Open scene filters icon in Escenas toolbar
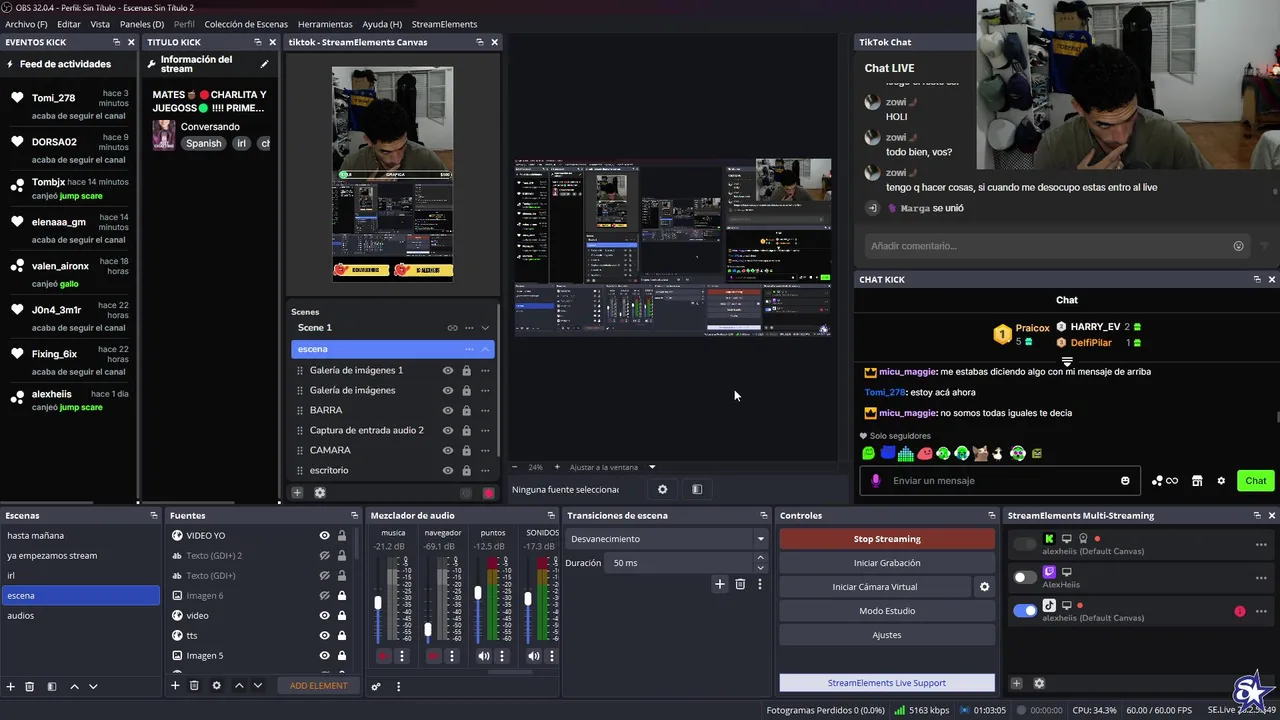The height and width of the screenshot is (720, 1280). (x=52, y=686)
